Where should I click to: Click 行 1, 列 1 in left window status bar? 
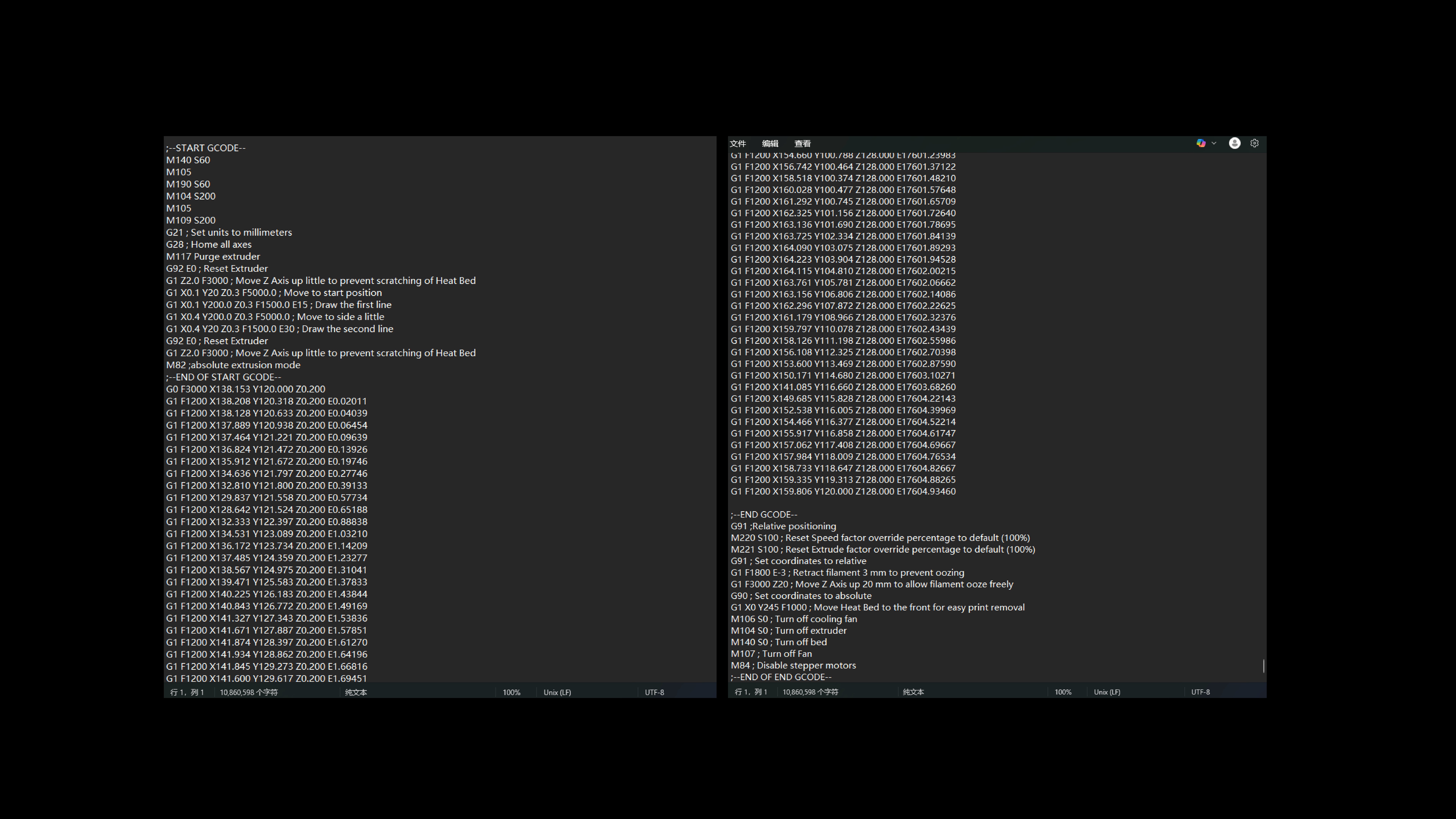coord(187,692)
